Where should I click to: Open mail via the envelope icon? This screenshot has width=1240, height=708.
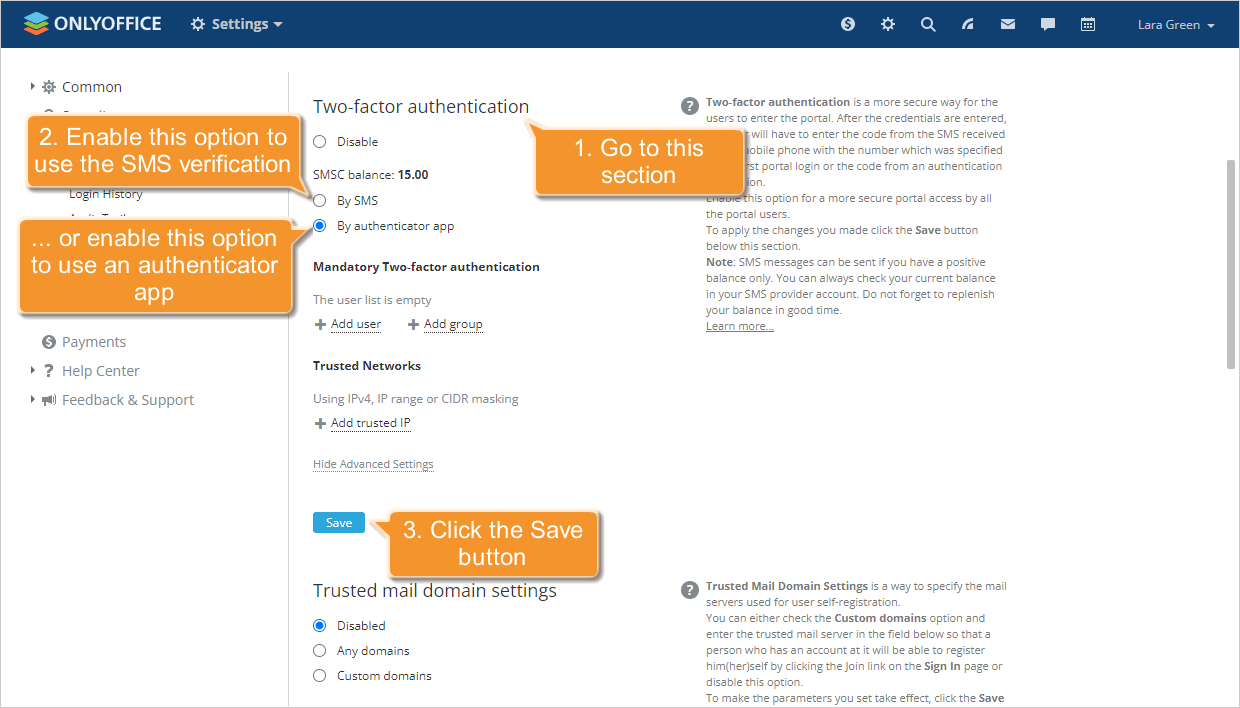(1008, 24)
